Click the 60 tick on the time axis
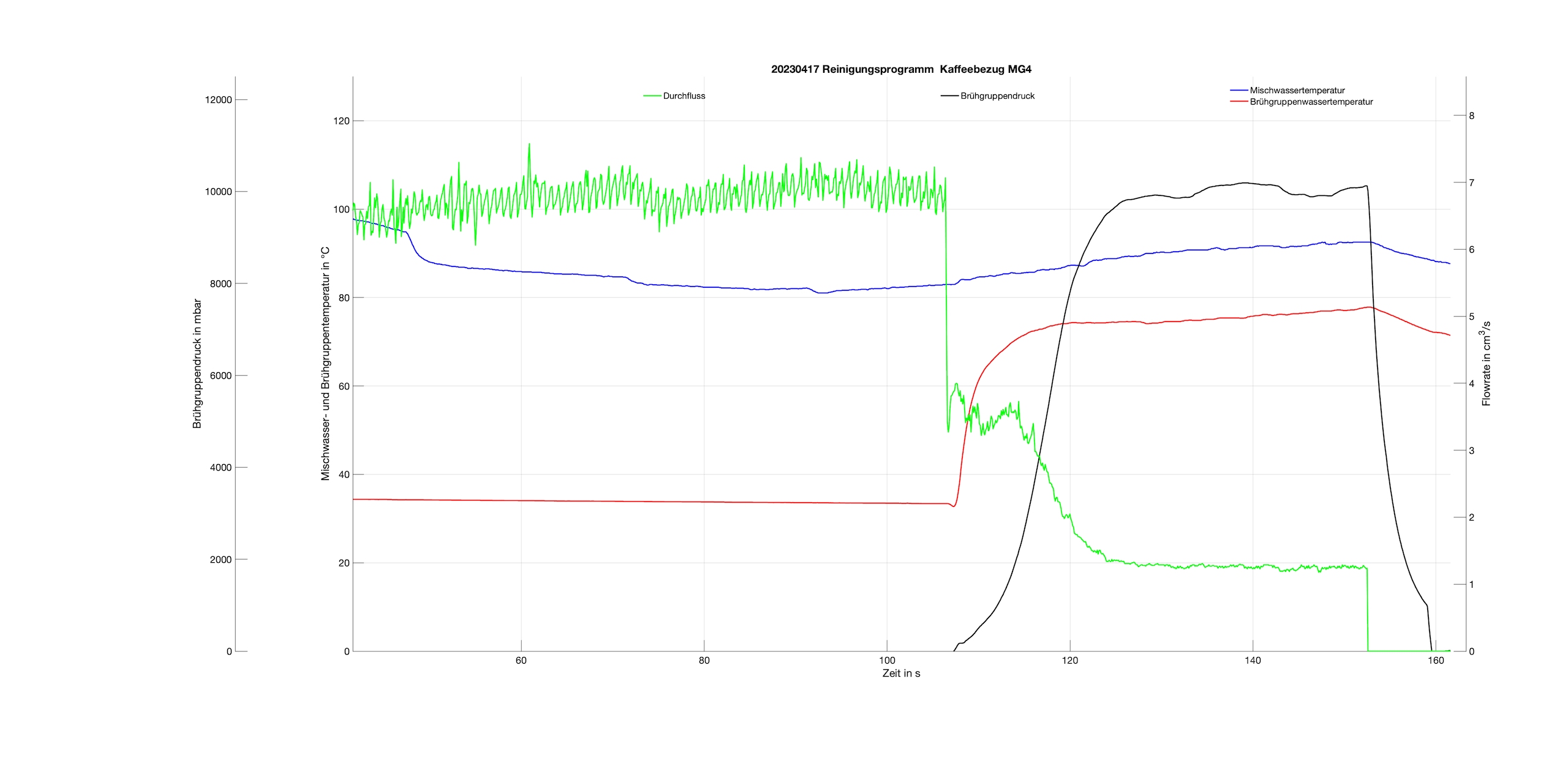Image resolution: width=1568 pixels, height=766 pixels. 521,661
